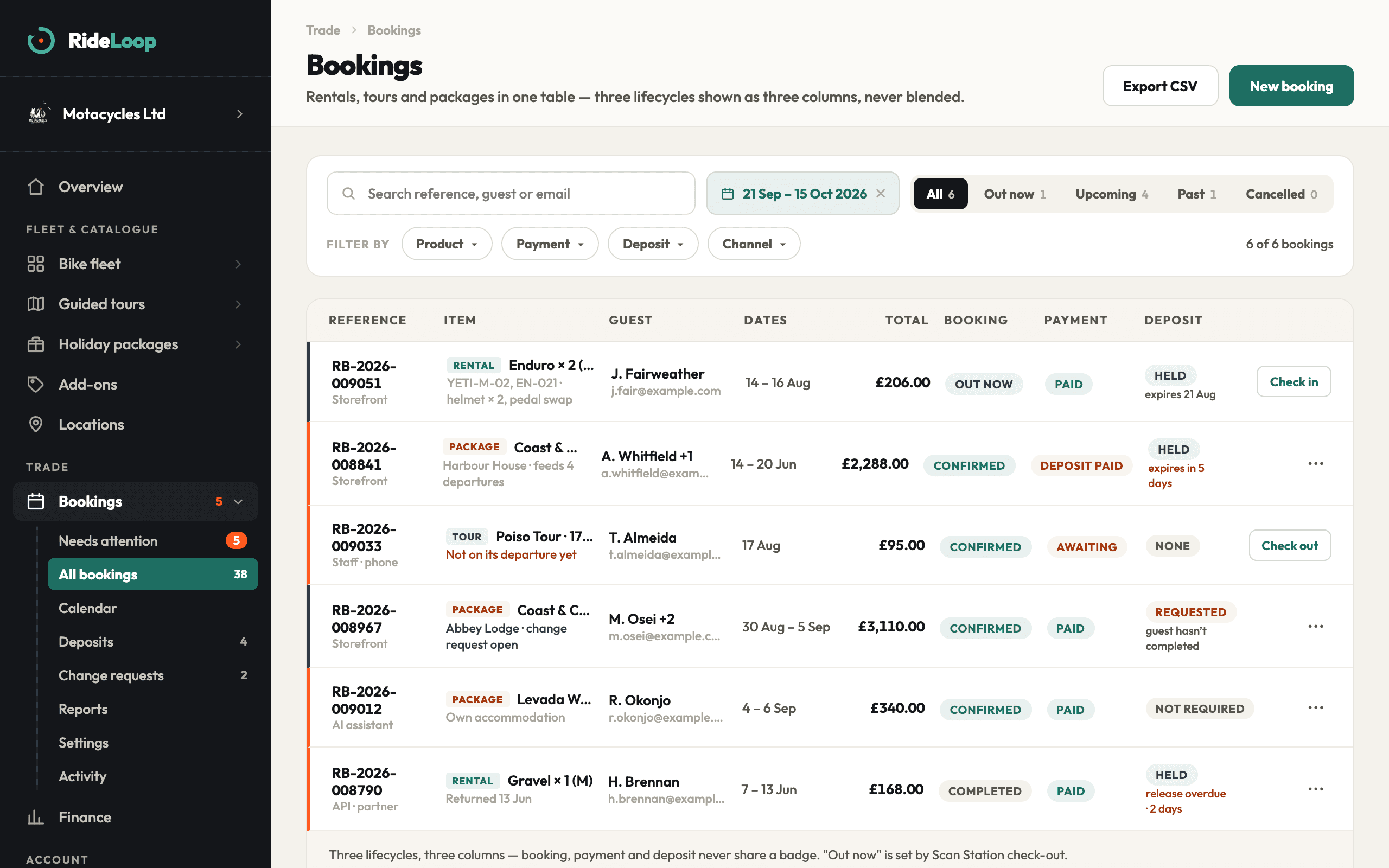
Task: Open the more options menu for RB-2026-008841
Action: [1316, 463]
